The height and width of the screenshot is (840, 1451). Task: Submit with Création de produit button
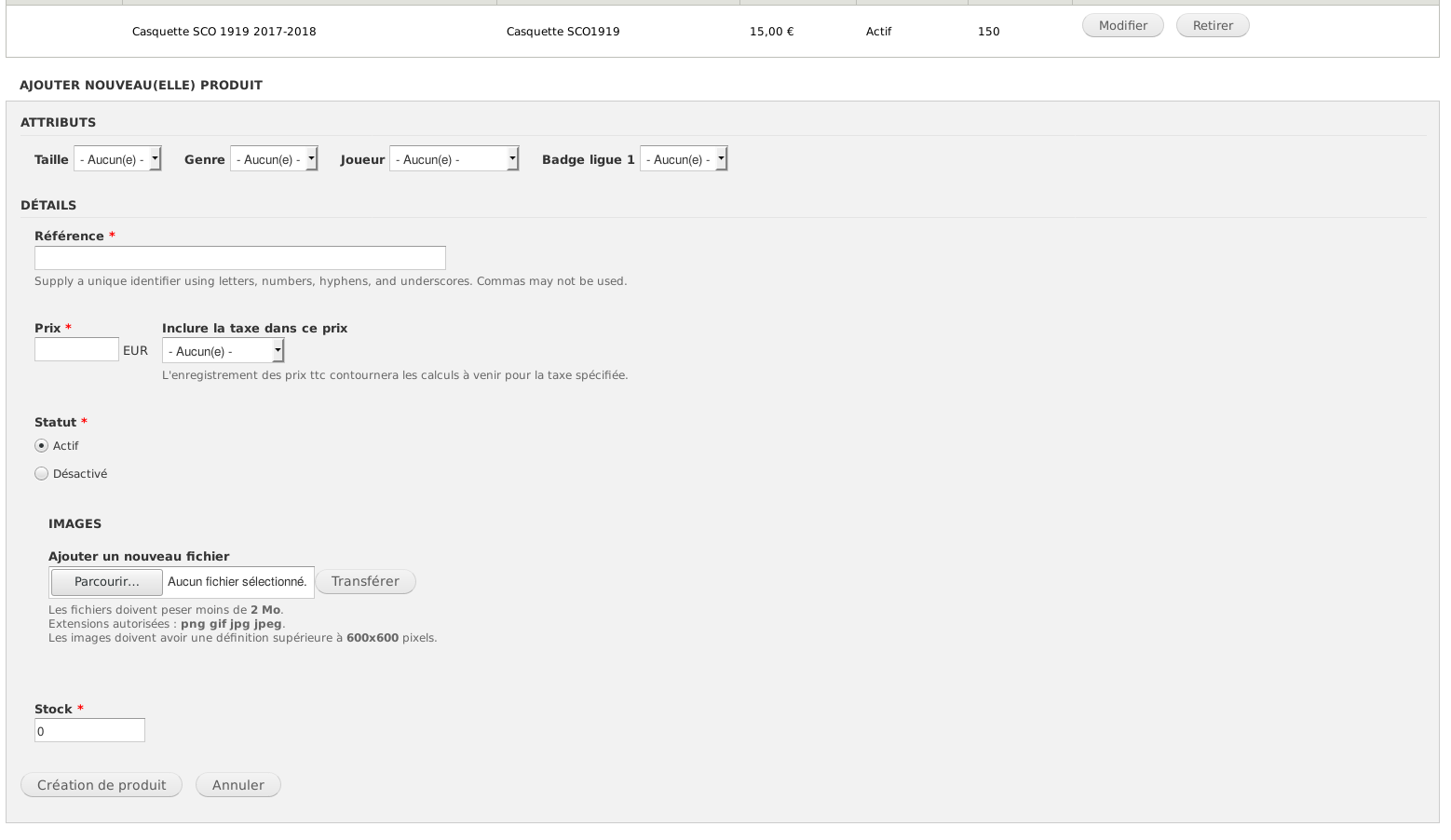tap(102, 785)
